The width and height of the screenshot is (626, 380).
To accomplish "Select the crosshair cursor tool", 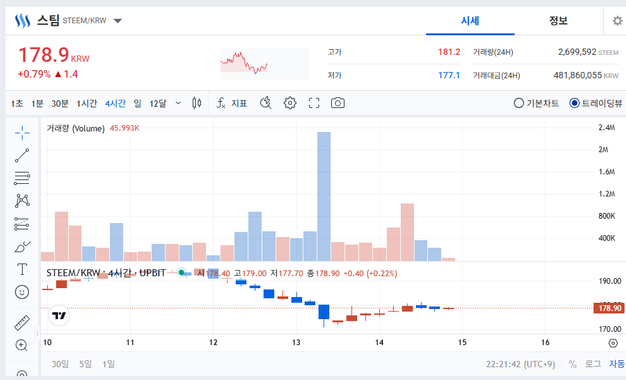I will (x=22, y=133).
